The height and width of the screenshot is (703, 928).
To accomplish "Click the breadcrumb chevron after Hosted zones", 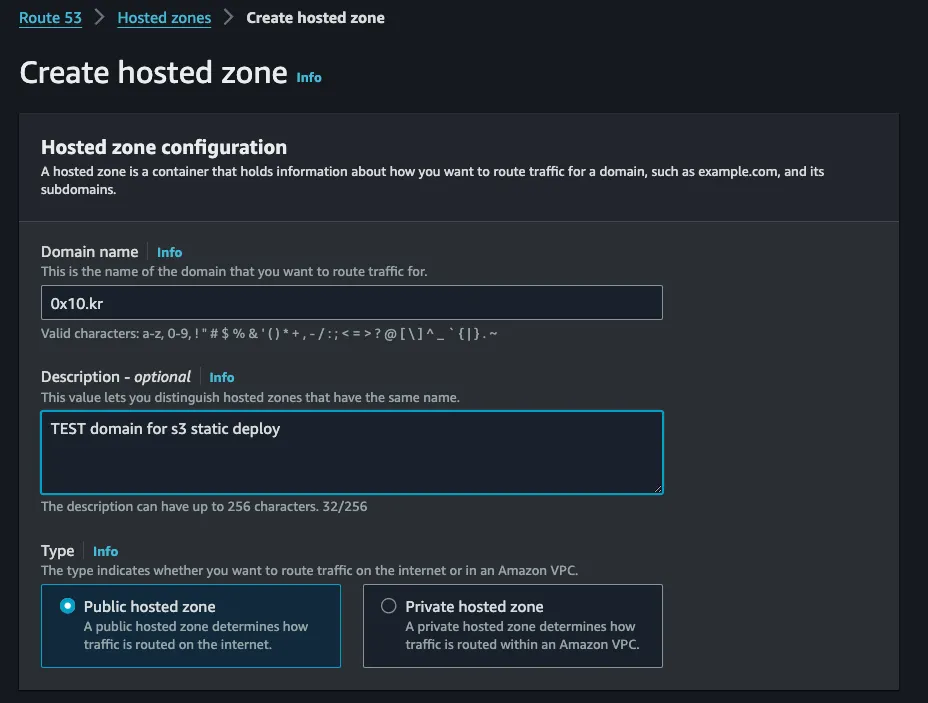I will click(229, 18).
